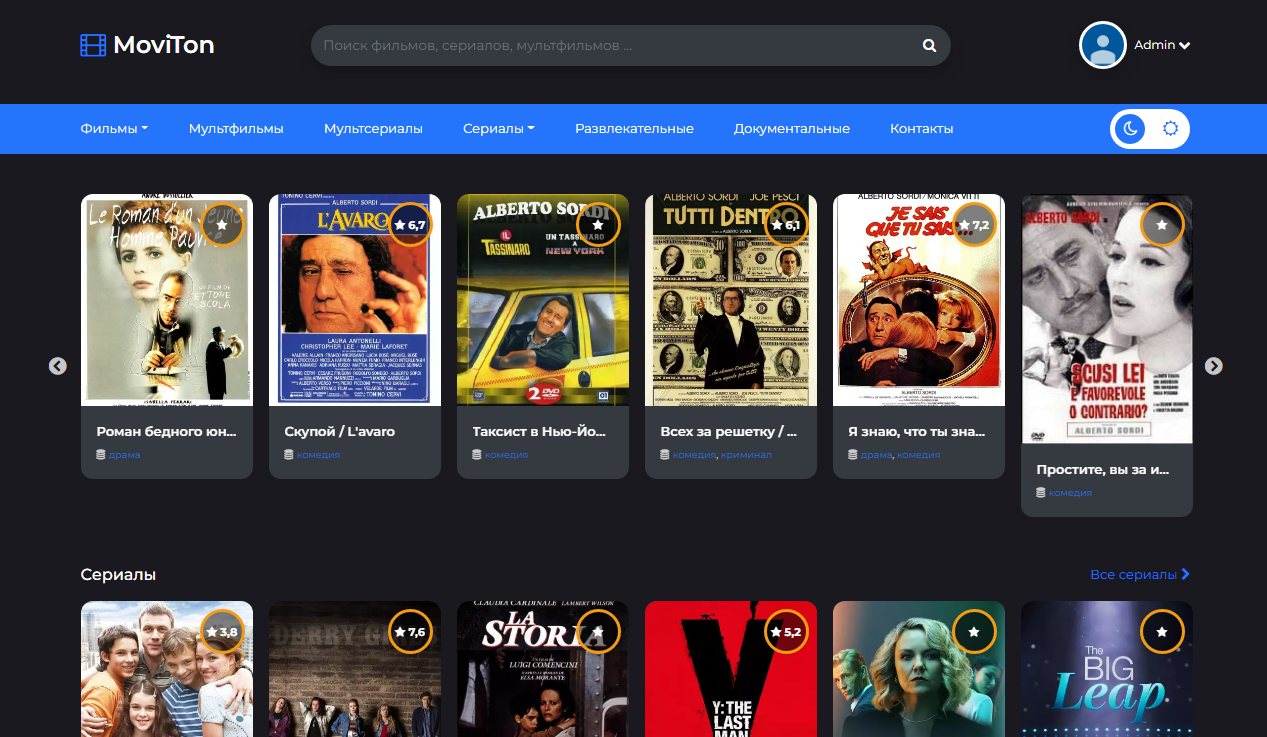Click the star badge on The Big Leap

tap(1162, 632)
